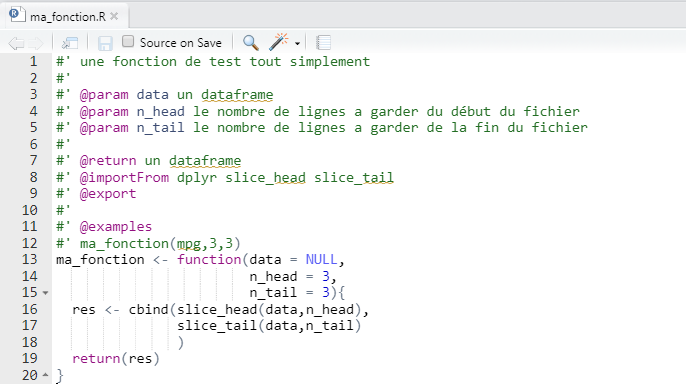This screenshot has width=686, height=384.
Task: Collapse the function fold on line 15
Action: [46, 293]
